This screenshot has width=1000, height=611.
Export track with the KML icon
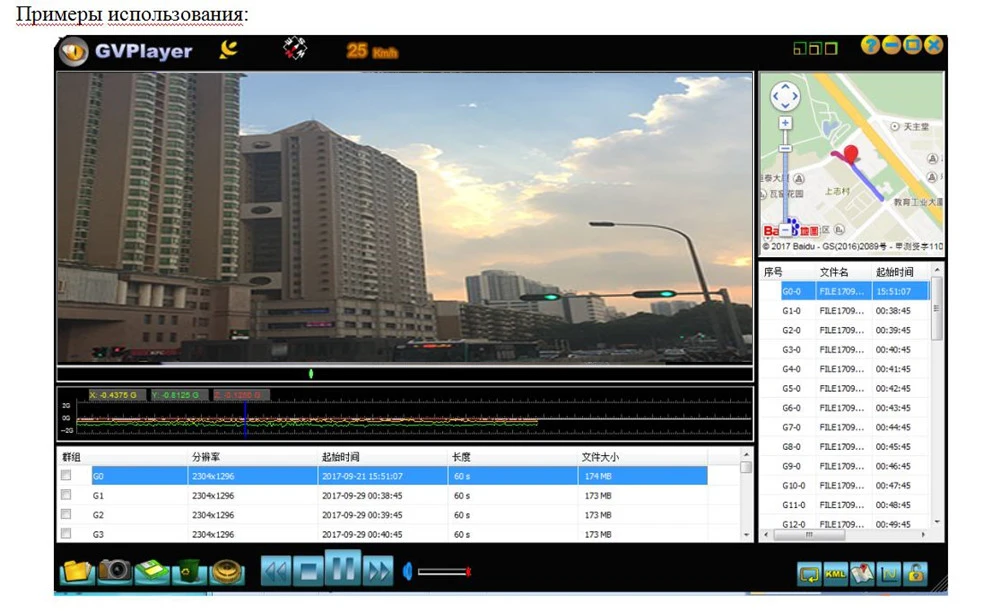click(x=835, y=574)
